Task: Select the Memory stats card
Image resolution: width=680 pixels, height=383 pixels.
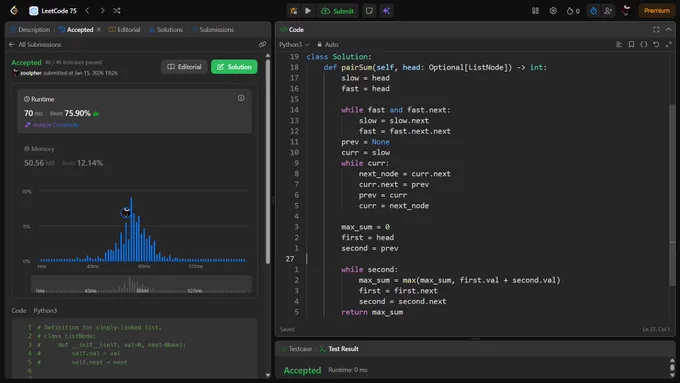Action: coord(134,156)
